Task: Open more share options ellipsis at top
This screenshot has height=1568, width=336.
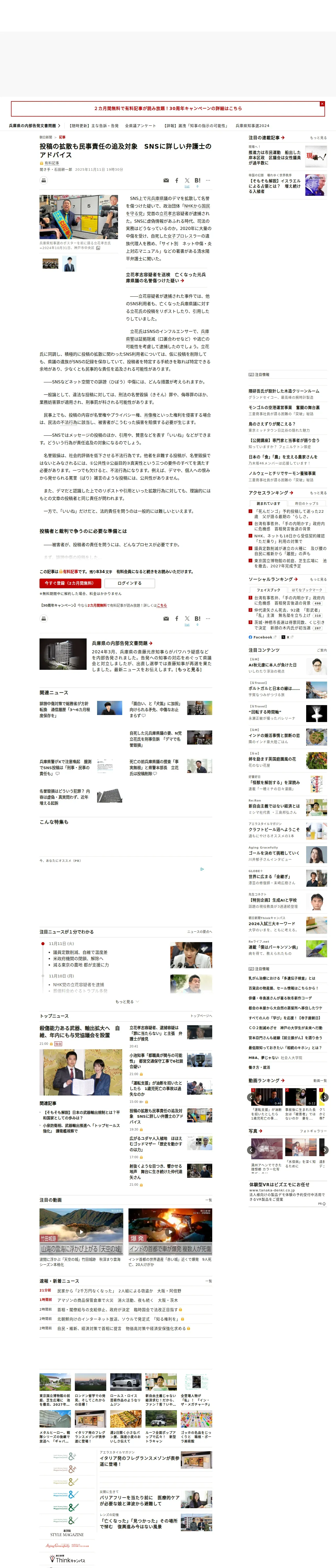Action: click(x=208, y=180)
